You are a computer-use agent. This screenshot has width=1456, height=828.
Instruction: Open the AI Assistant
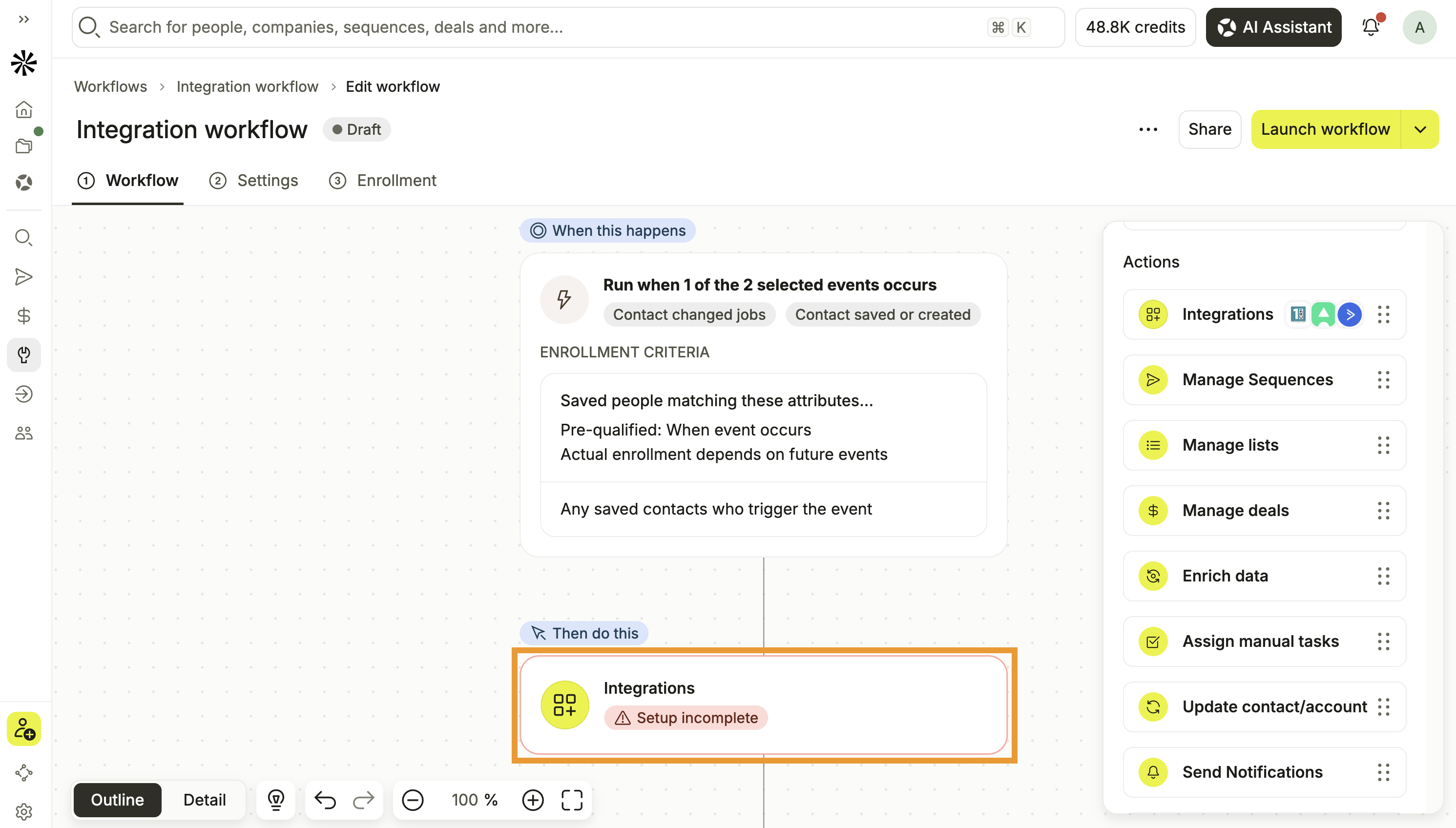coord(1273,27)
